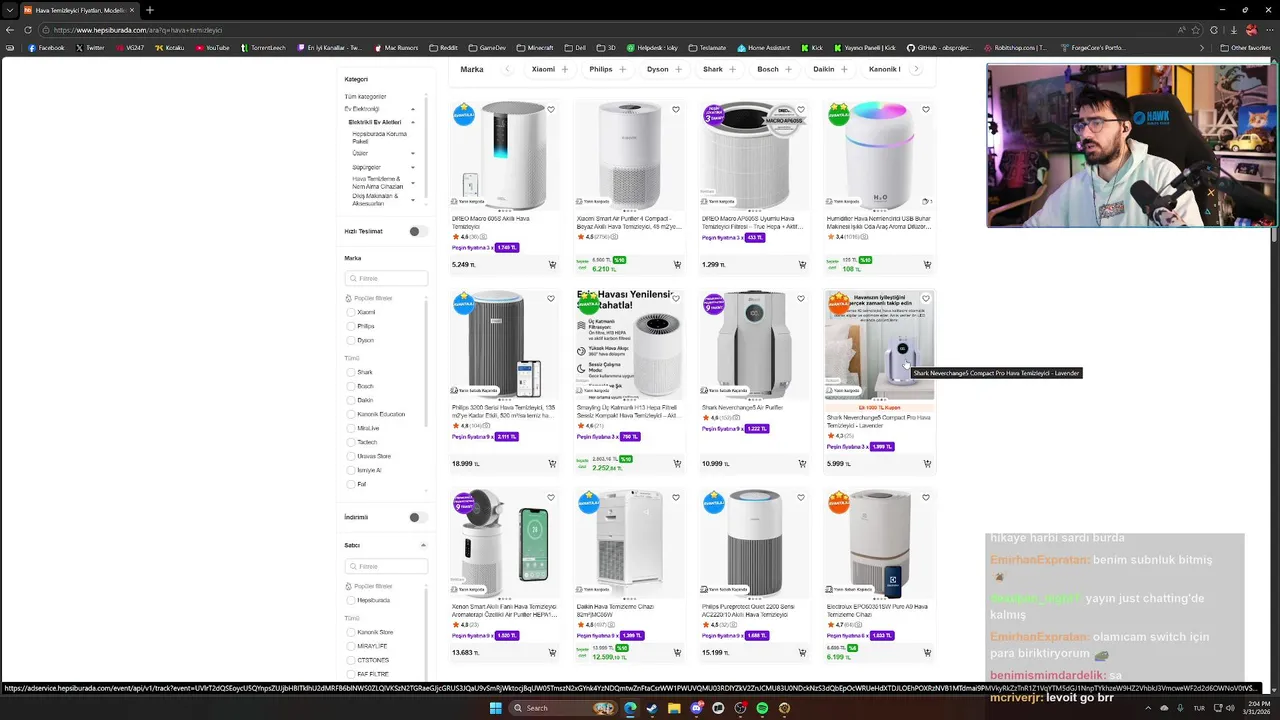Focus the Satıcı filter search field

tap(386, 566)
